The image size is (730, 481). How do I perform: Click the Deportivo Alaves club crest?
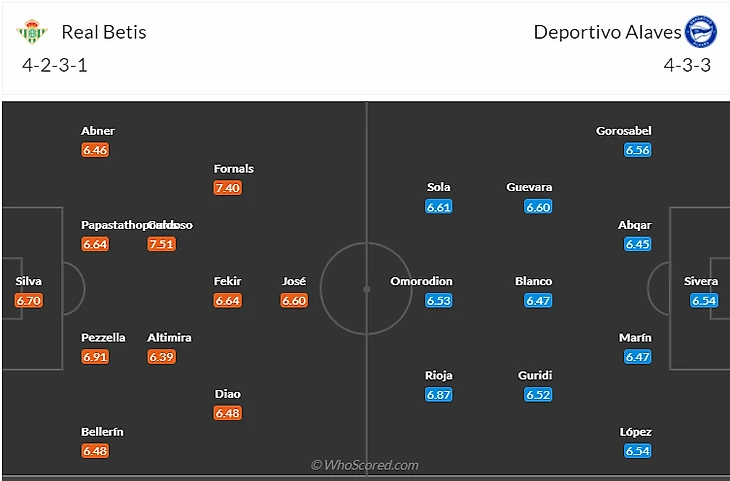(x=700, y=32)
